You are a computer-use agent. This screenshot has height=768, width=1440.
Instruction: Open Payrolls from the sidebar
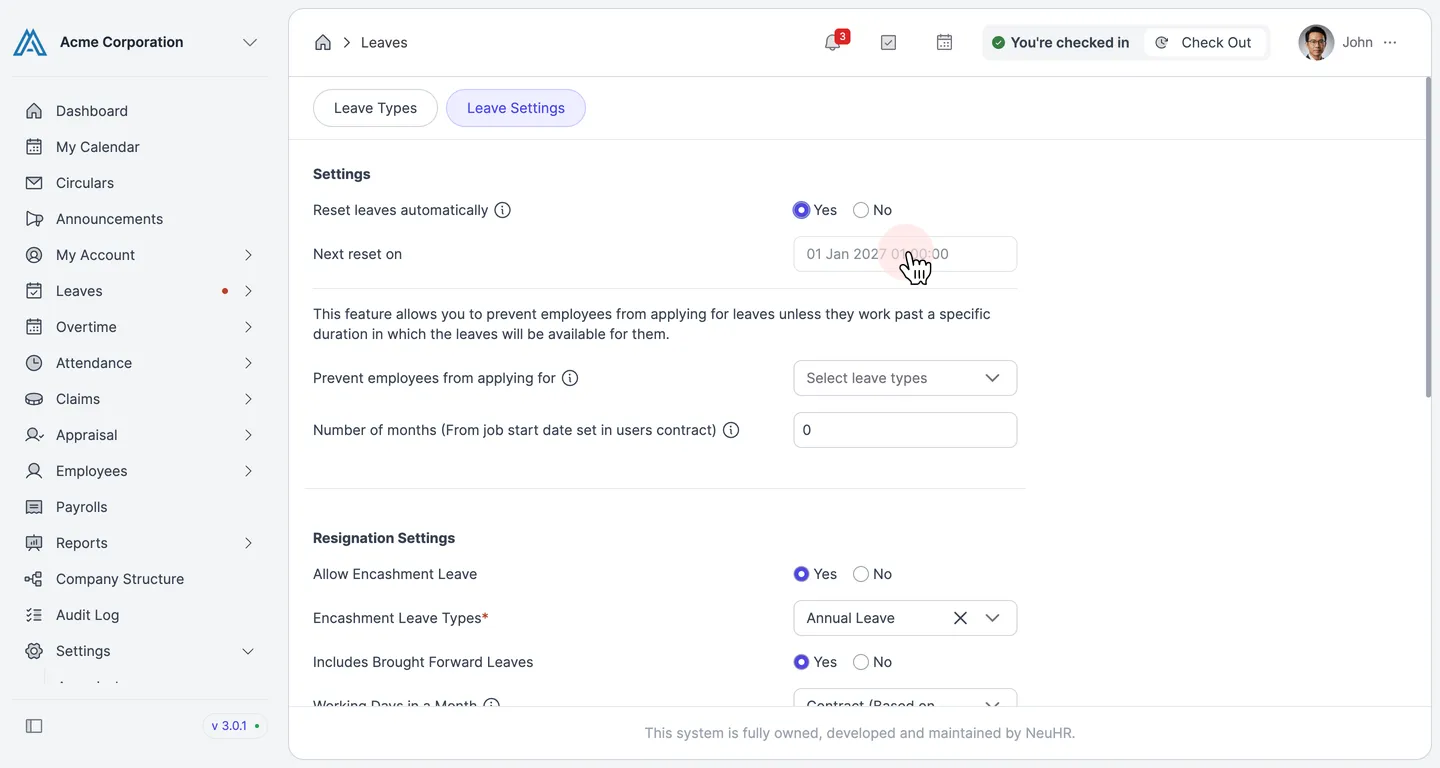point(140,507)
